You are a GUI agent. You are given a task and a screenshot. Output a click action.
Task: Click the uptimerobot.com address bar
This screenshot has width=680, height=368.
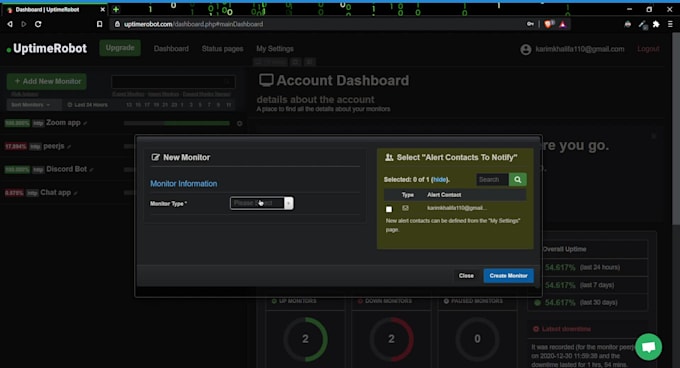click(317, 24)
